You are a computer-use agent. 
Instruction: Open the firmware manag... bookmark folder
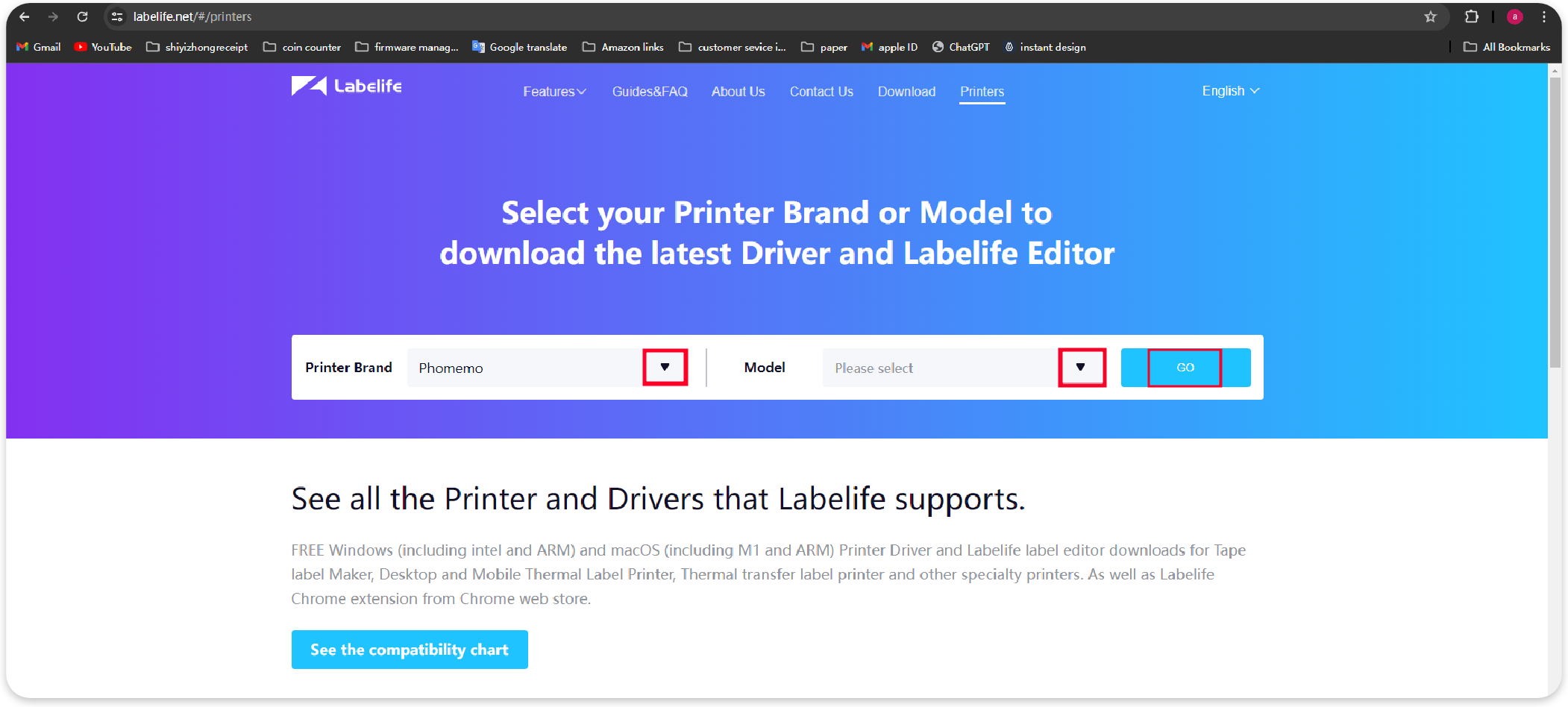[407, 47]
